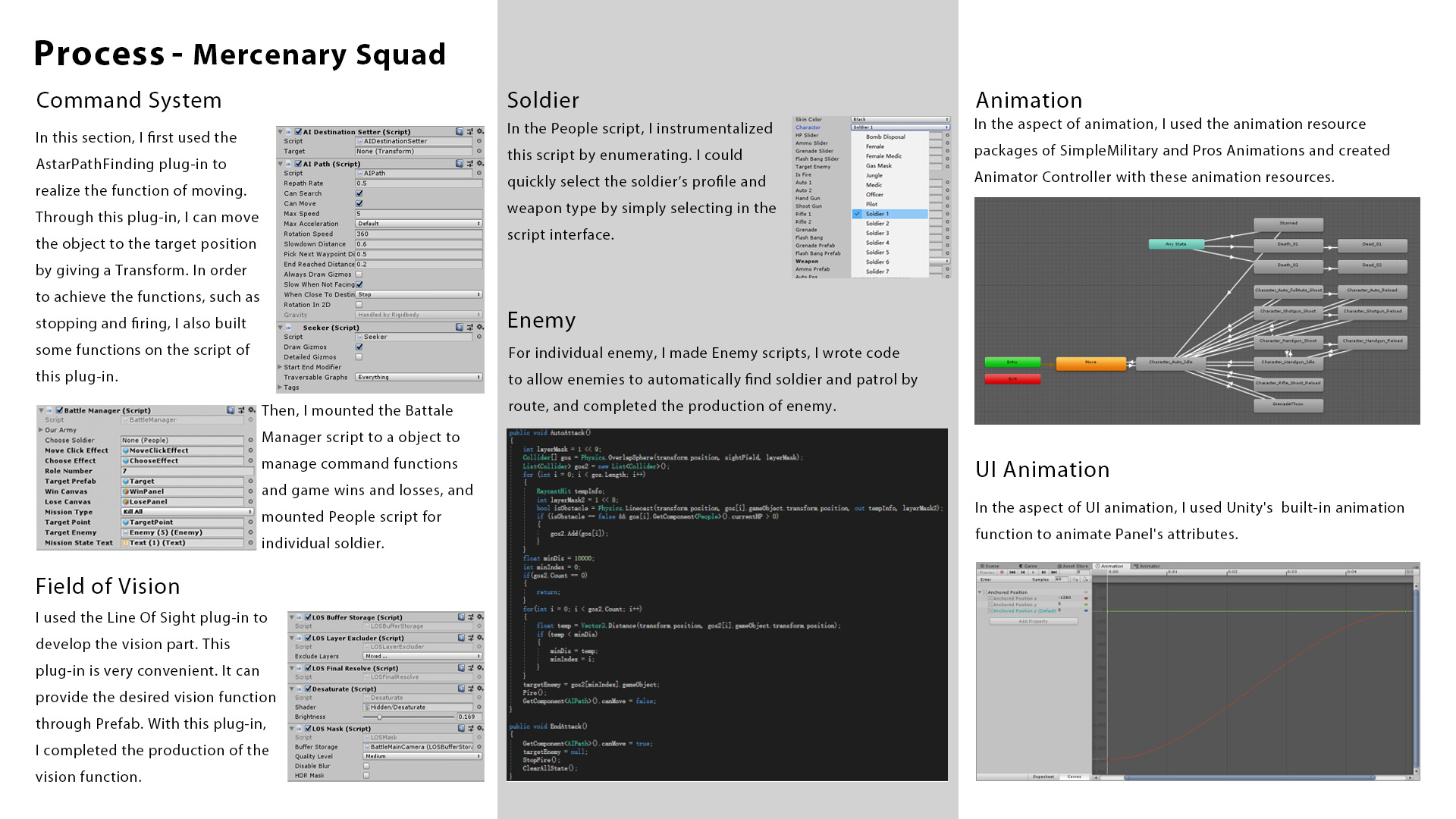
Task: Uncheck Draw Gizmos in Seeker
Action: coord(359,347)
